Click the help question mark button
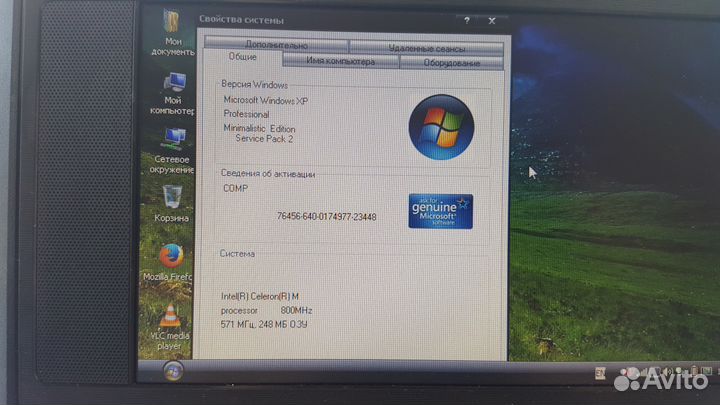 coord(467,21)
